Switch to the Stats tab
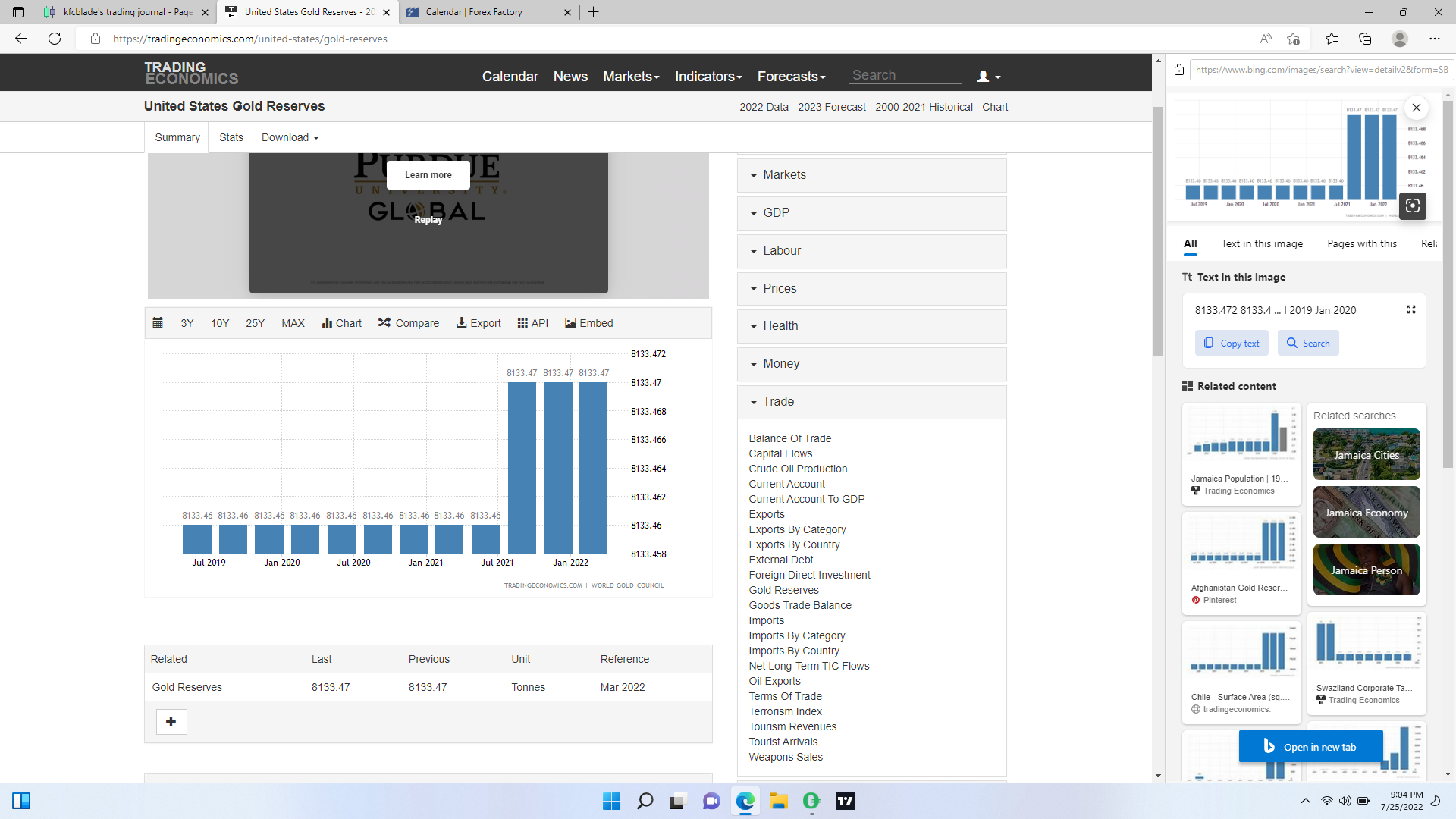The height and width of the screenshot is (819, 1456). (x=231, y=137)
